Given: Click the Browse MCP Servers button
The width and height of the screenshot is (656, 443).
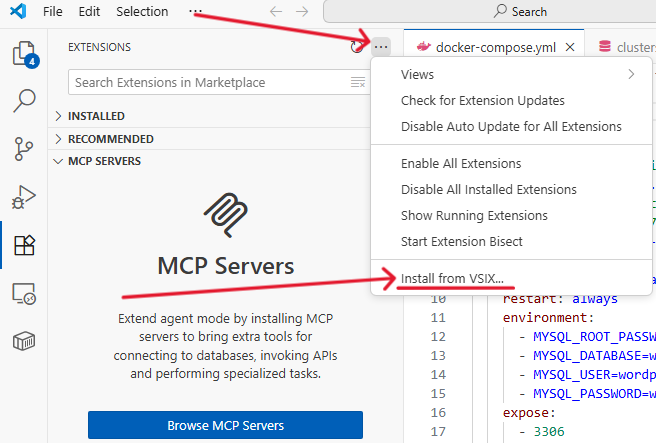Looking at the screenshot, I should [225, 425].
